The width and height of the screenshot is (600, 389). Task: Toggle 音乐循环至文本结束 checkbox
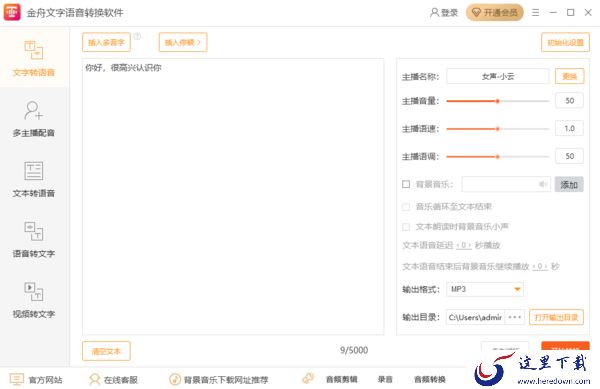pyautogui.click(x=406, y=207)
